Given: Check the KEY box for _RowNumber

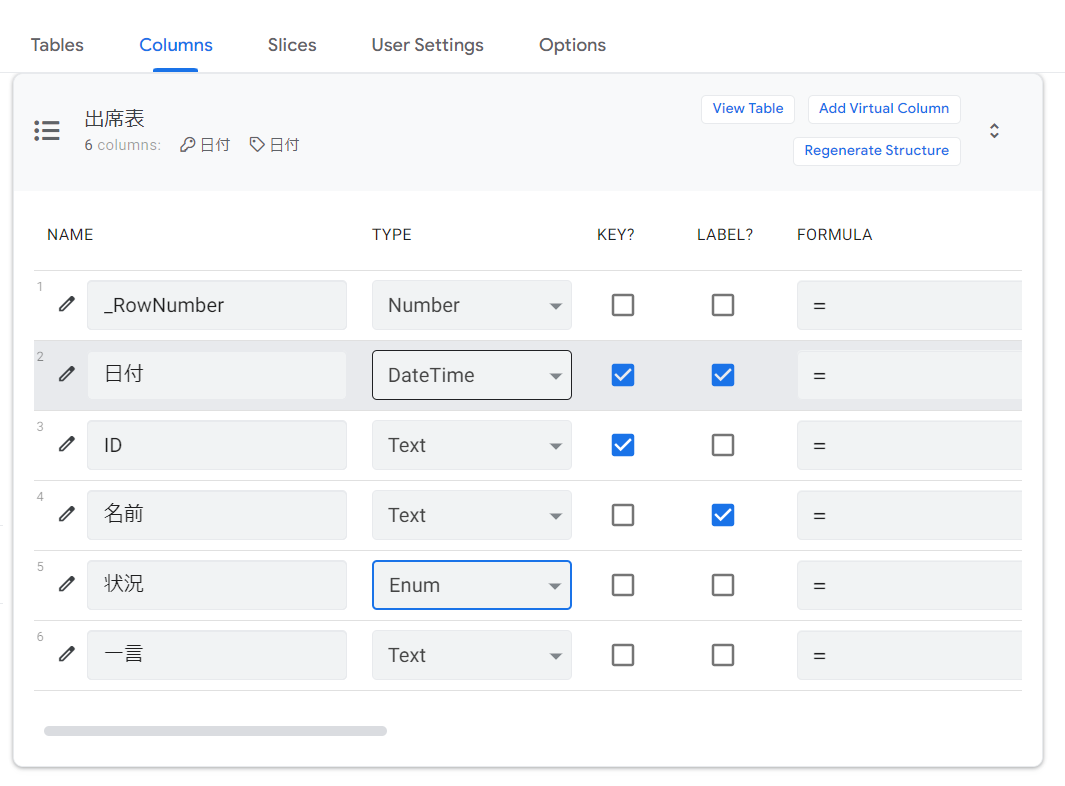Looking at the screenshot, I should tap(623, 305).
